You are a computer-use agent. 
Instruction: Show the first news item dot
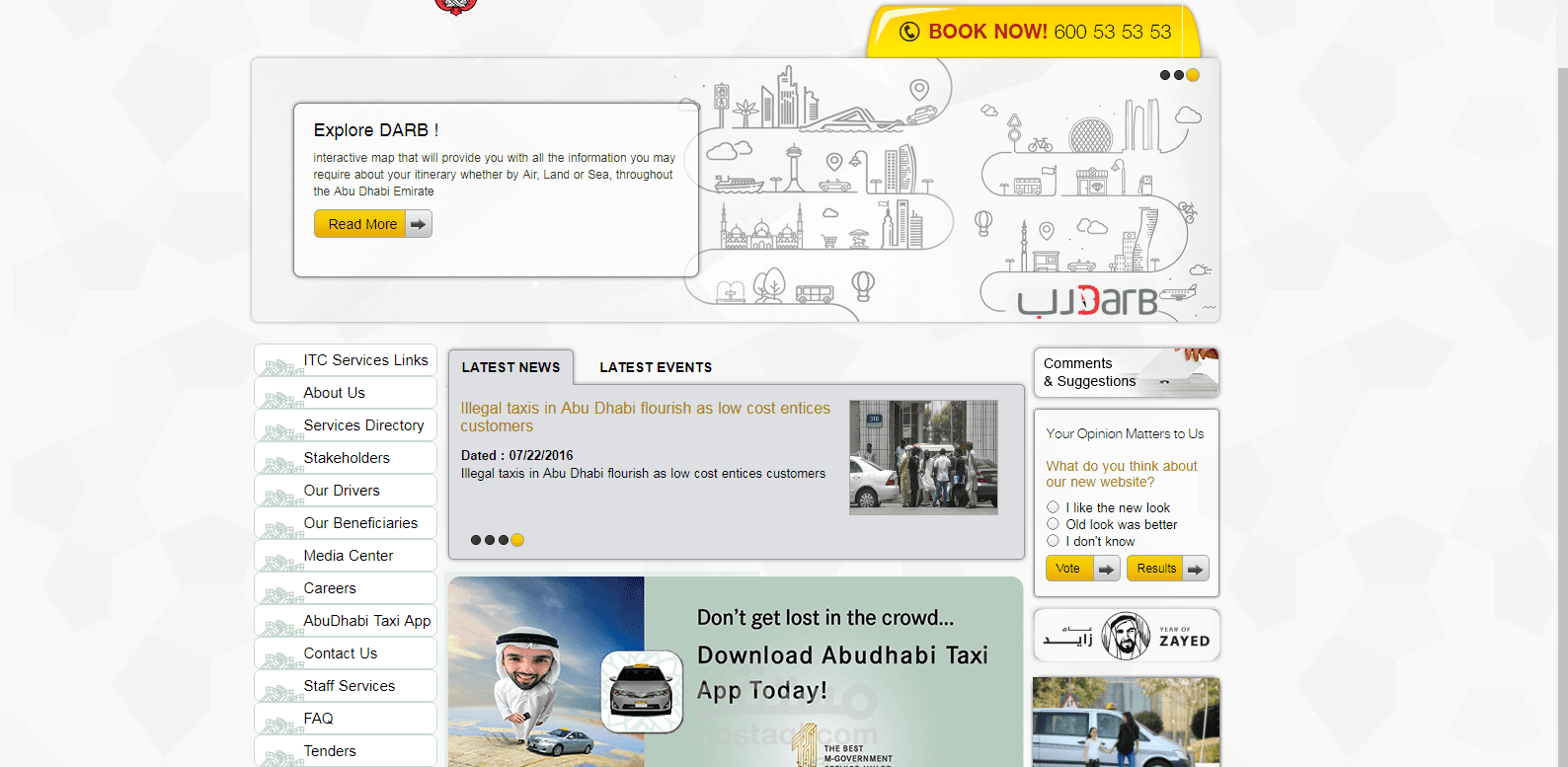tap(476, 540)
